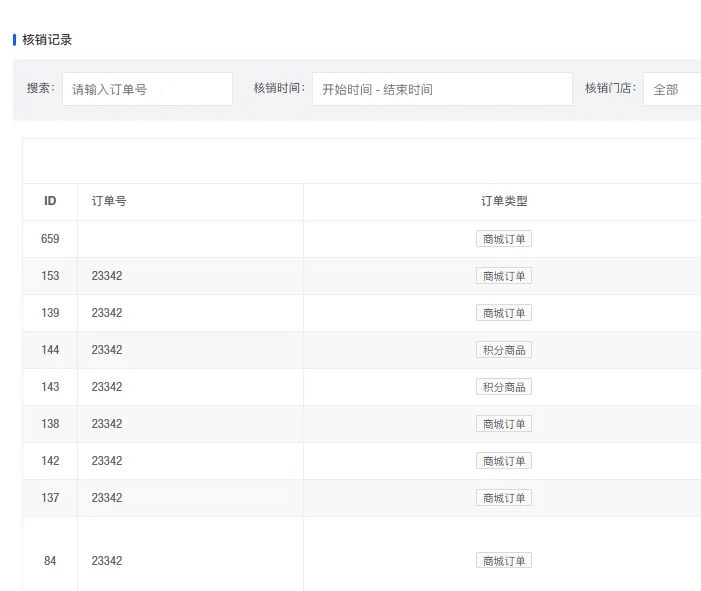Select the ID cell 84

50,561
